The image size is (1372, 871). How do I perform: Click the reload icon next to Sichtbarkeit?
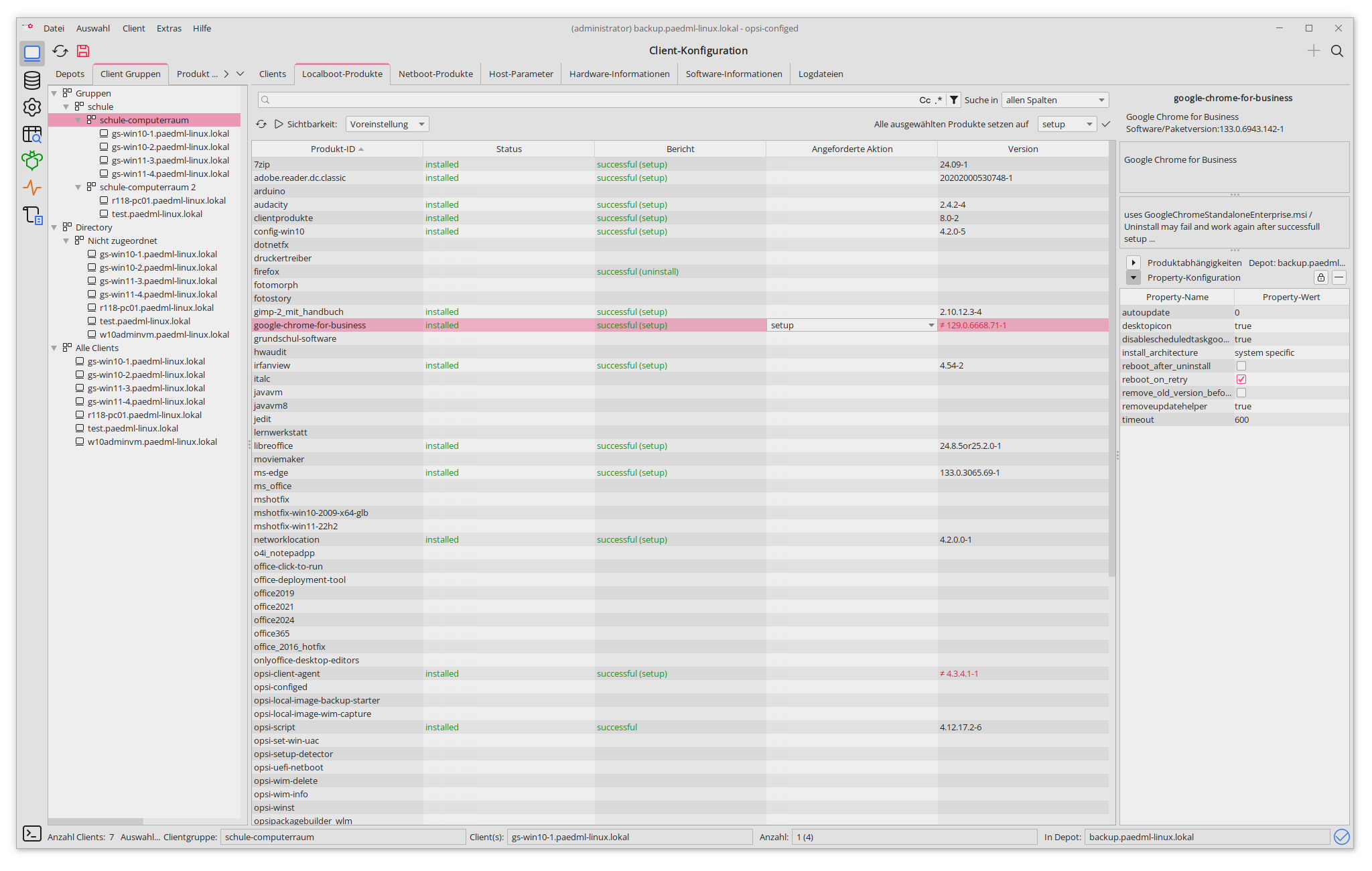(x=261, y=124)
